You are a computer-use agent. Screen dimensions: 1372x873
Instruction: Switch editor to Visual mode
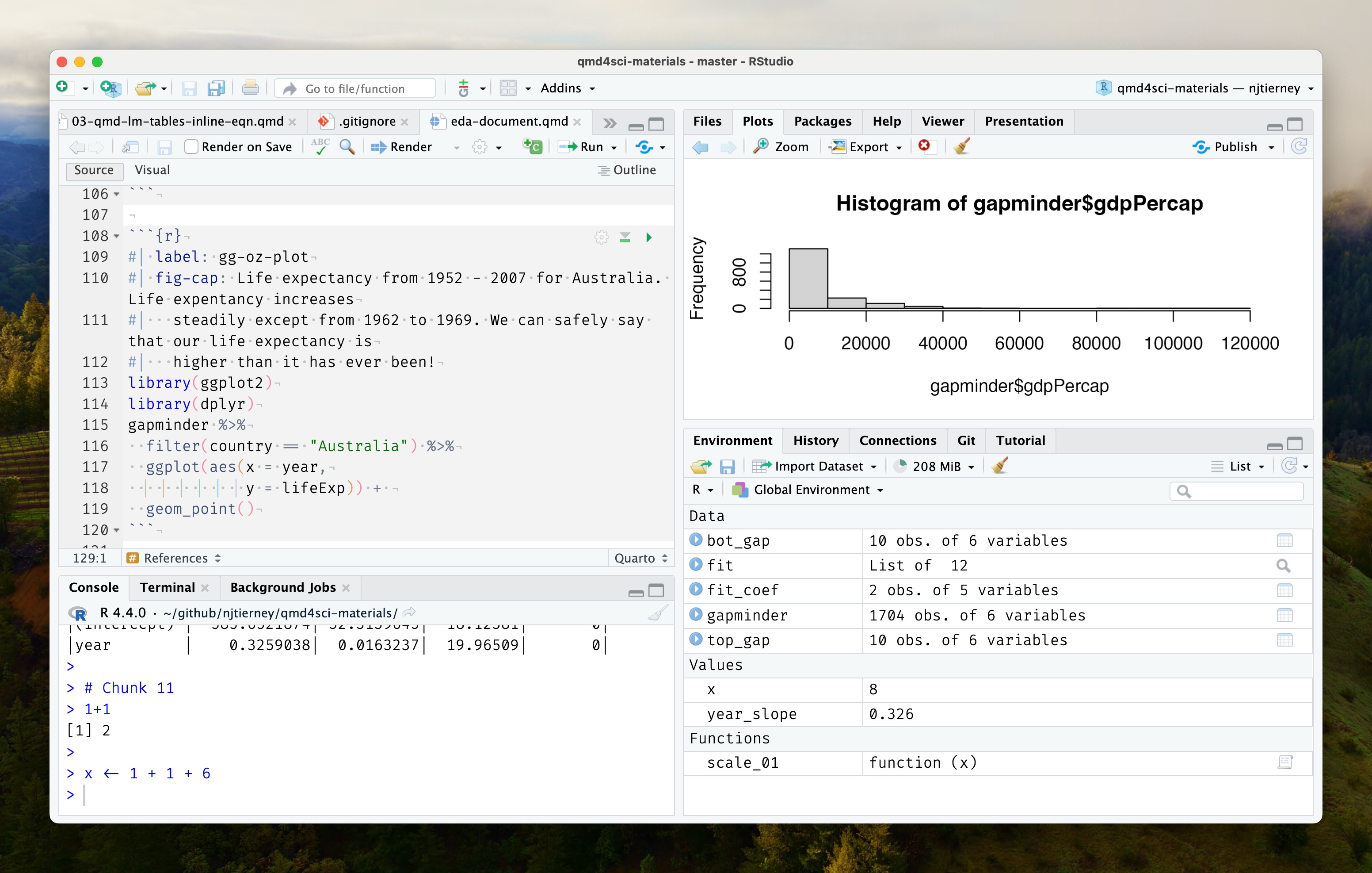[x=152, y=170]
